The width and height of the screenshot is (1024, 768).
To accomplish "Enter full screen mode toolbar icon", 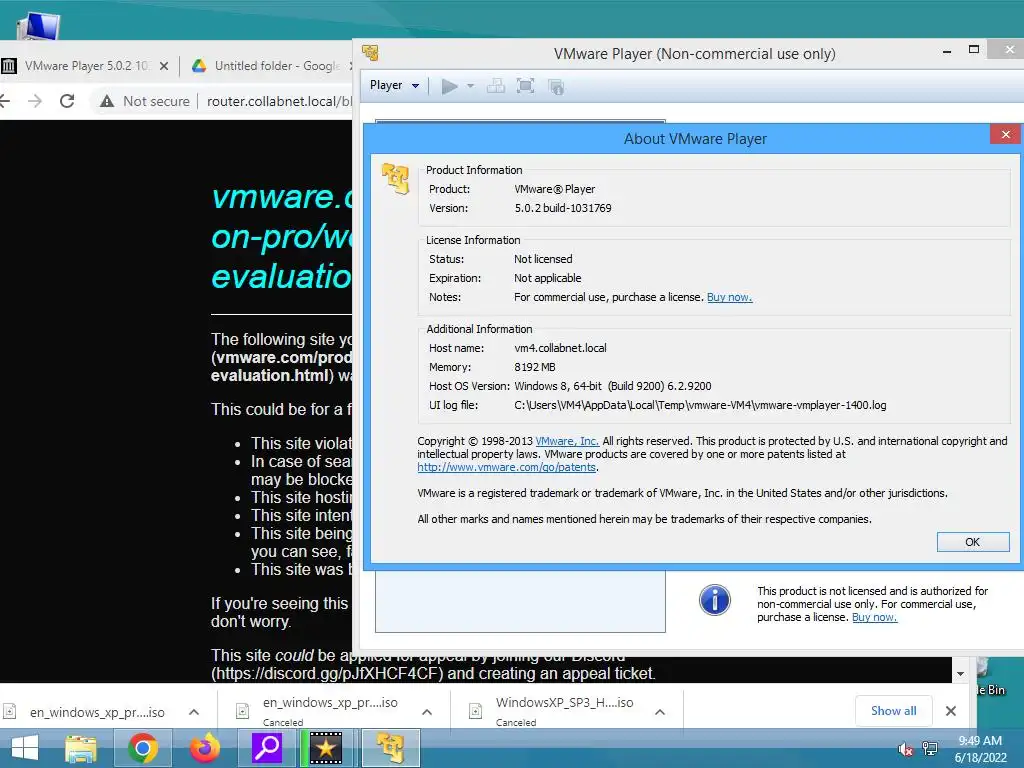I will click(x=525, y=86).
